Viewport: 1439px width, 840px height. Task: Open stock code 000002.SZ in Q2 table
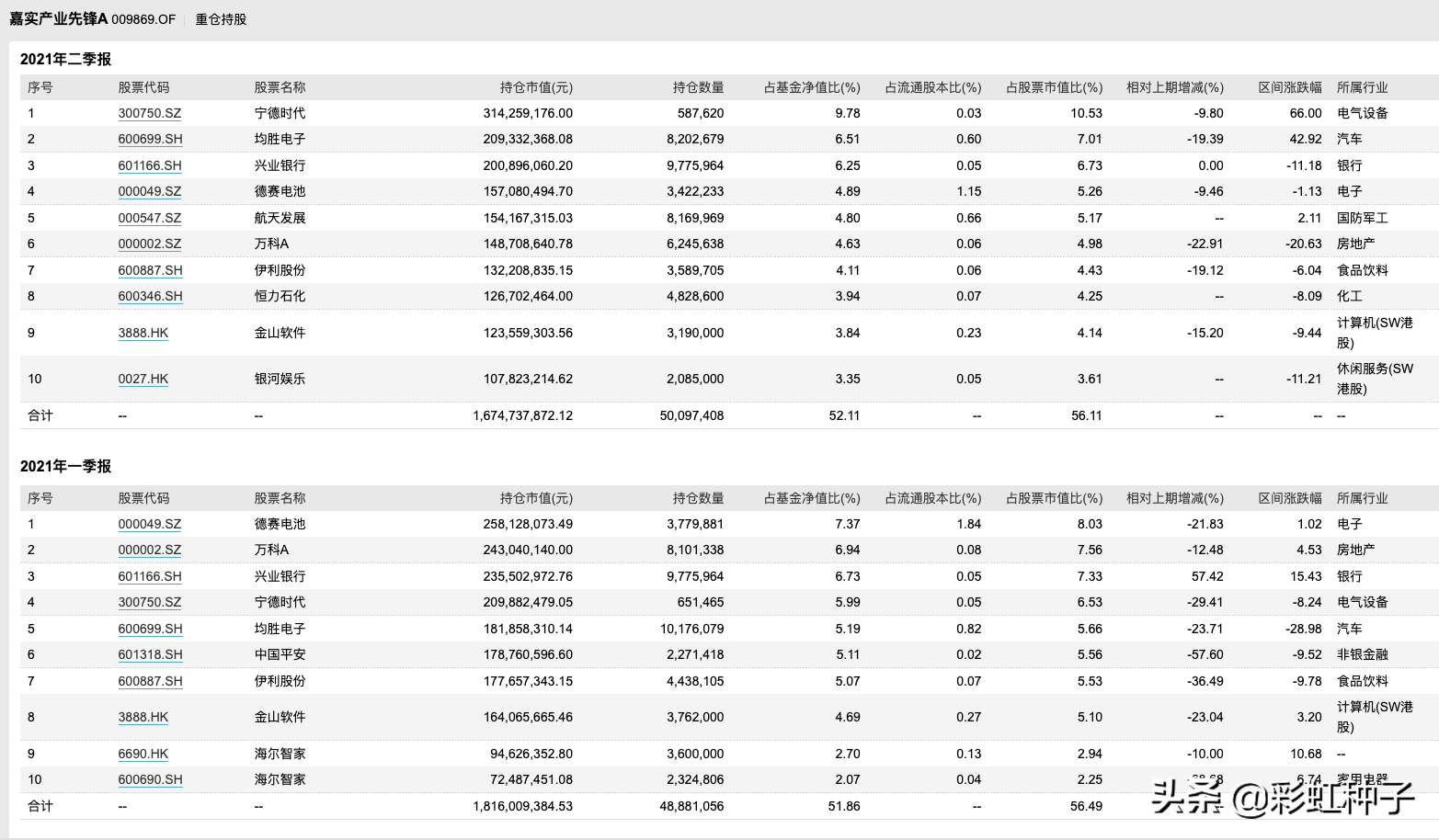[x=150, y=244]
